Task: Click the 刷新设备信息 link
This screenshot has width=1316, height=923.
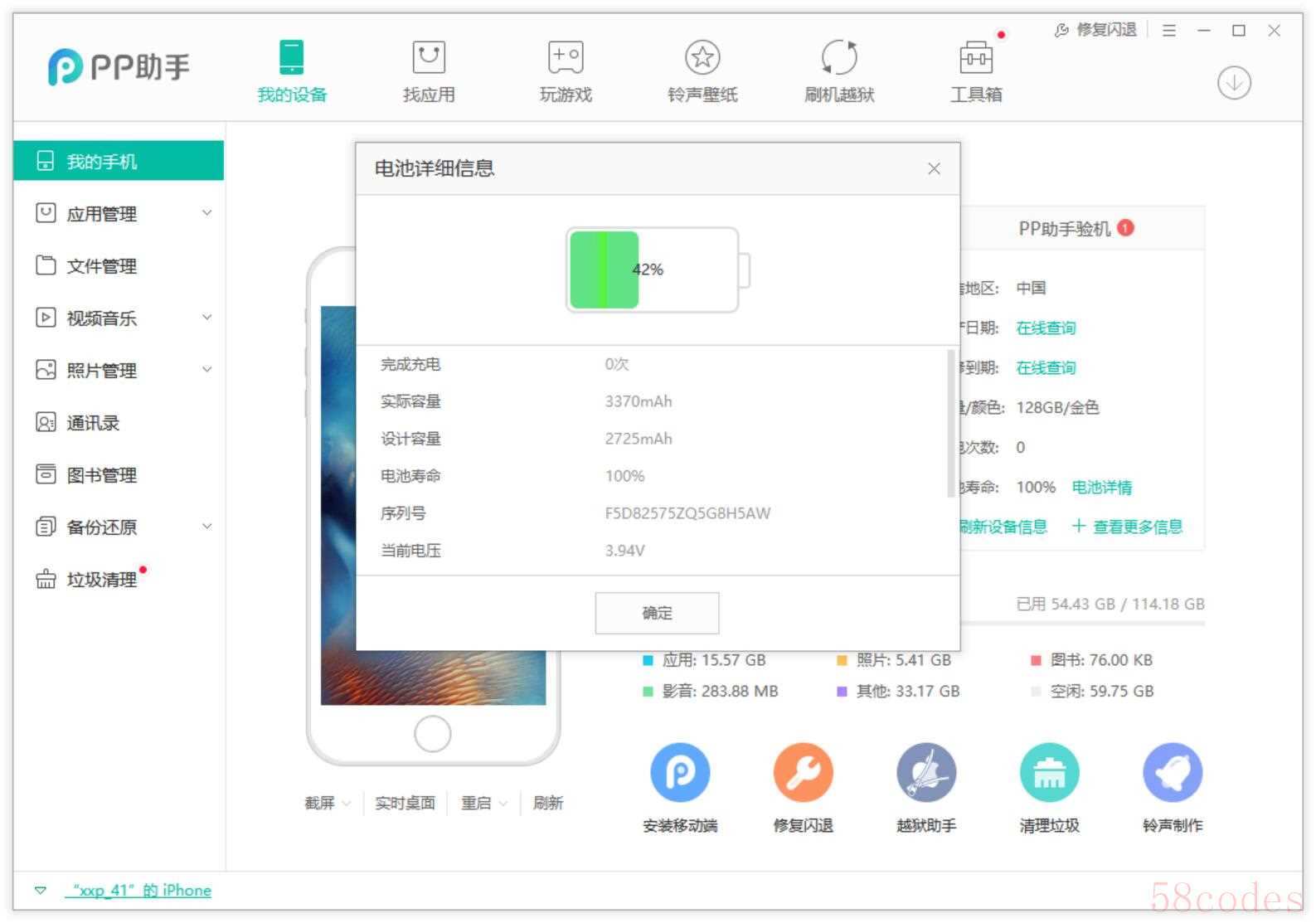Action: [1003, 527]
